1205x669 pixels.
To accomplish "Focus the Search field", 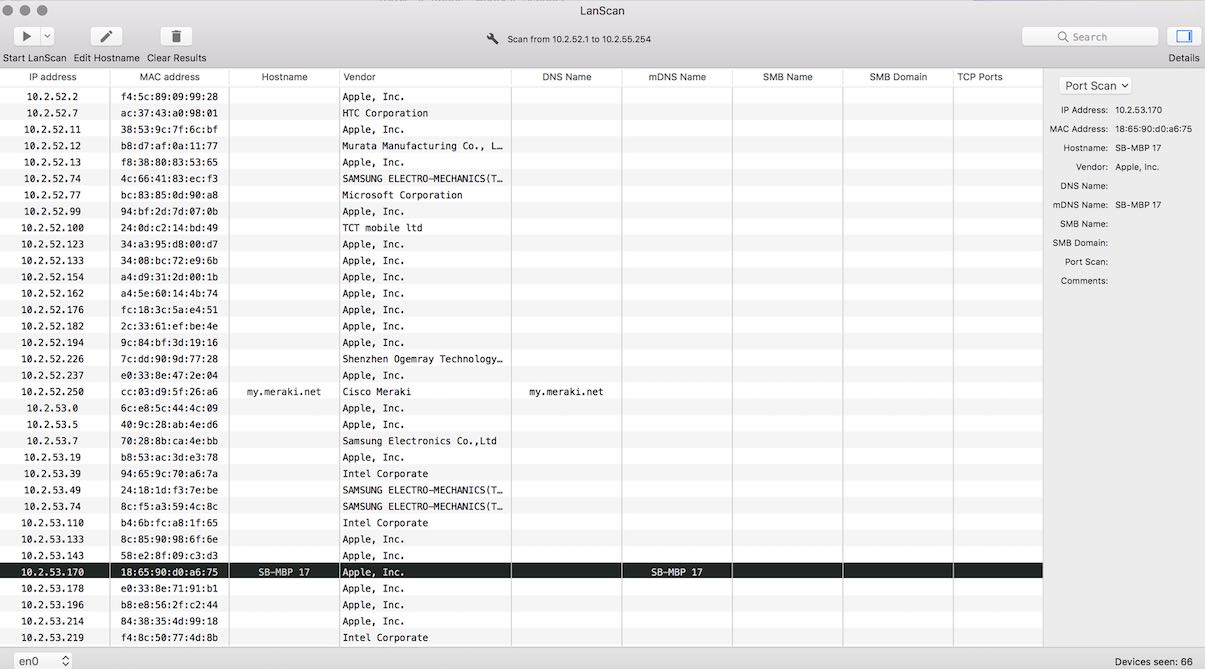I will pyautogui.click(x=1089, y=37).
